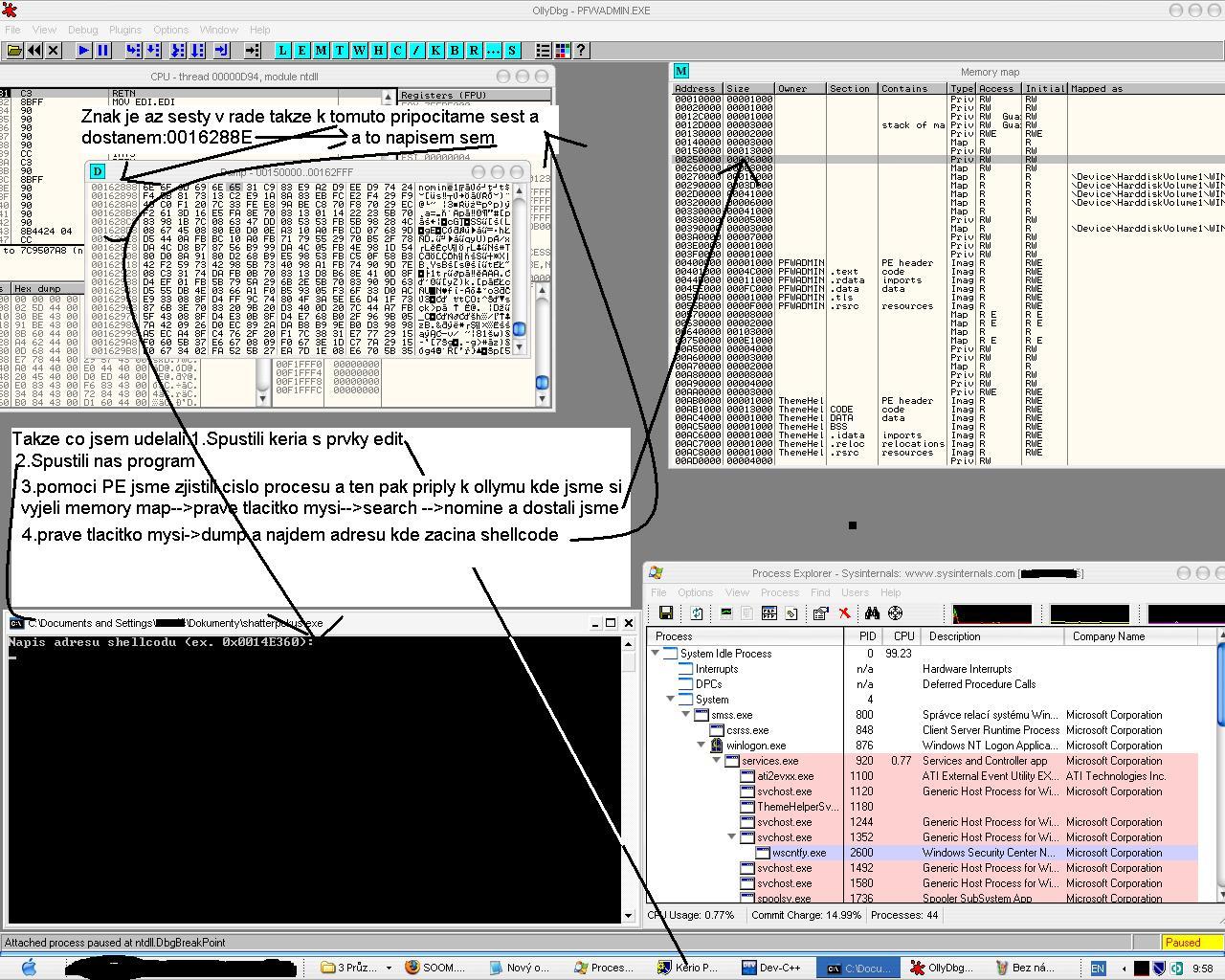The width and height of the screenshot is (1225, 980).
Task: Collapse svchost.exe 1352 tree node
Action: pos(732,837)
